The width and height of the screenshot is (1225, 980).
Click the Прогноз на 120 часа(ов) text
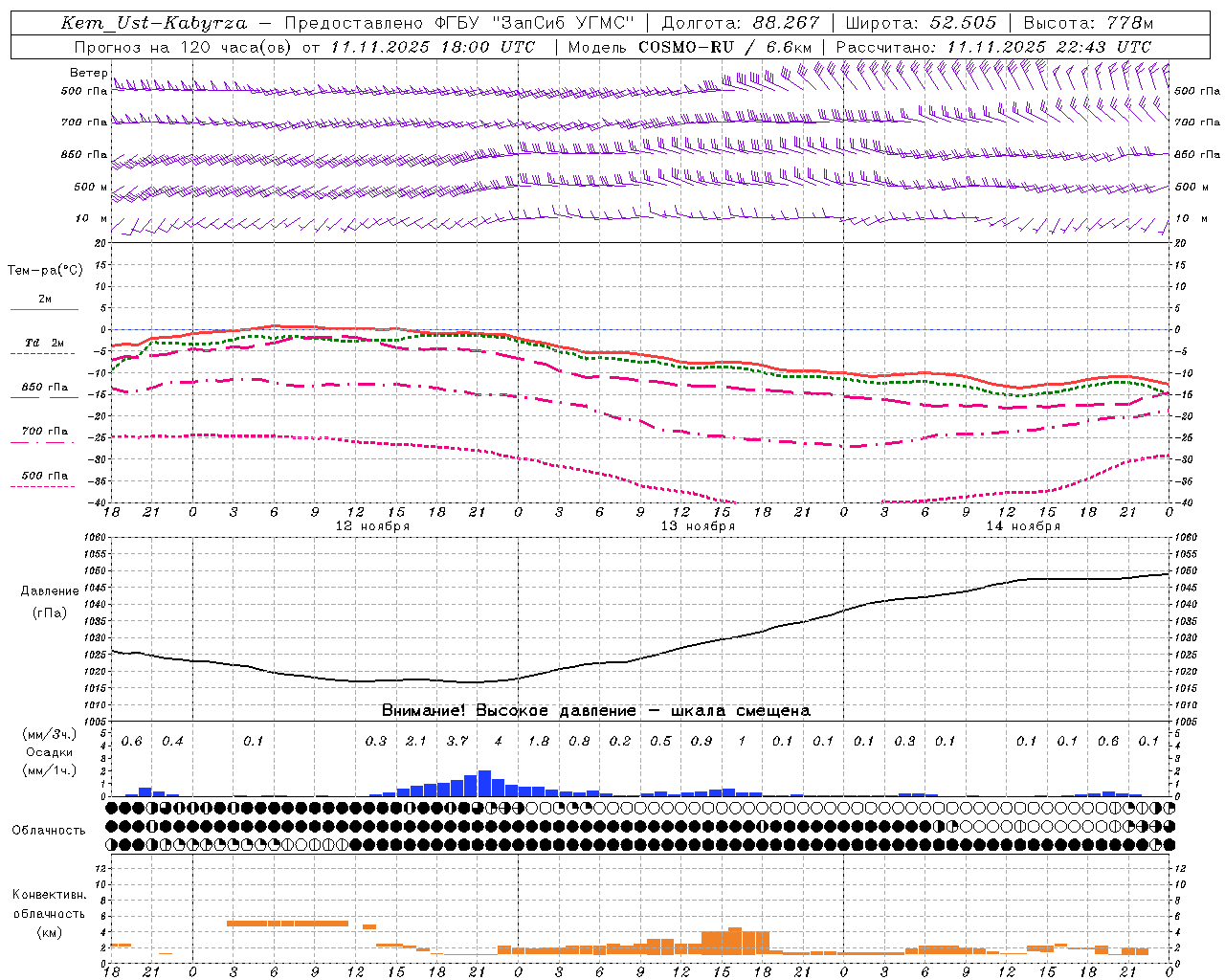coord(184,47)
